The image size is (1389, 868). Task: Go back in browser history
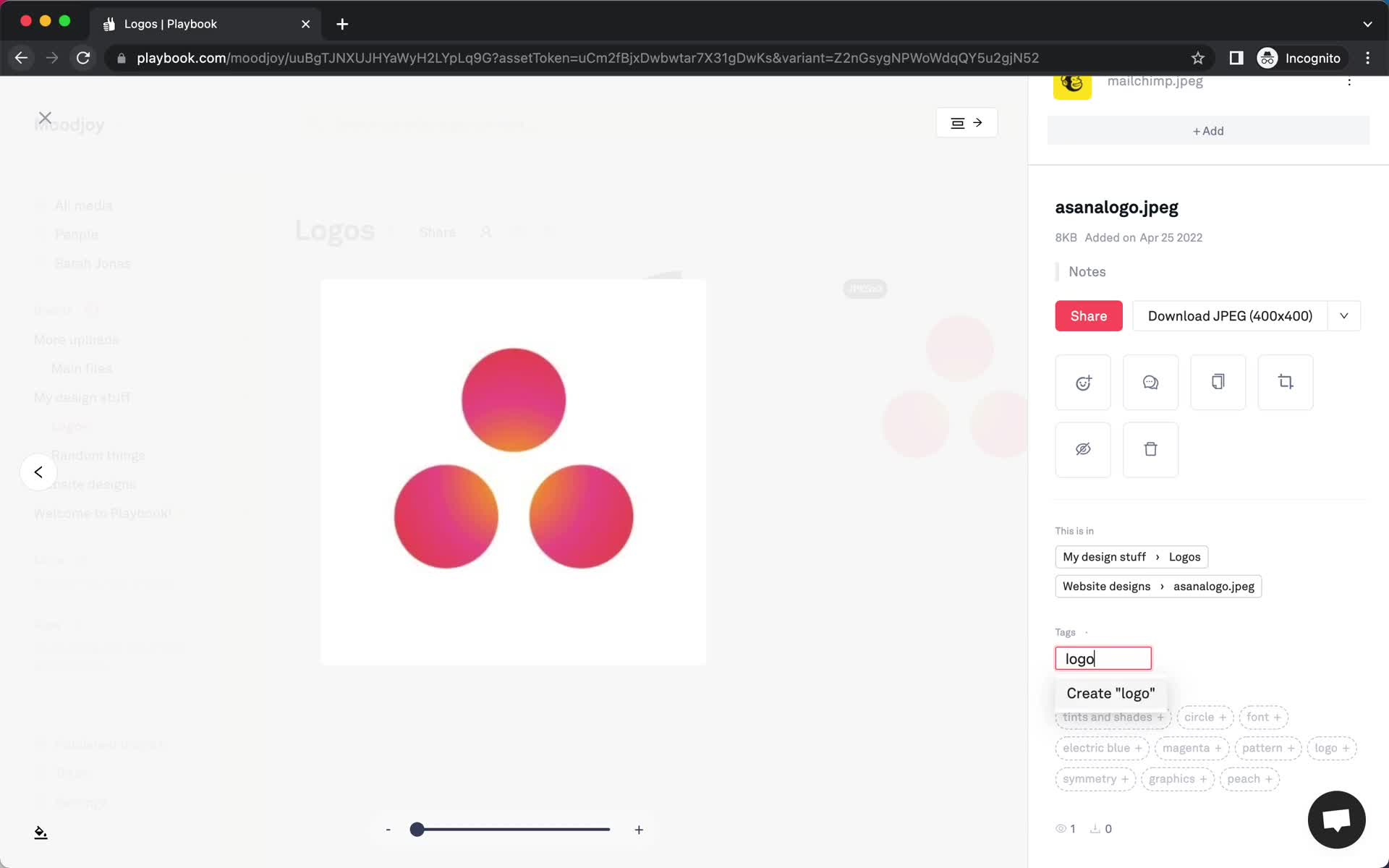(21, 58)
